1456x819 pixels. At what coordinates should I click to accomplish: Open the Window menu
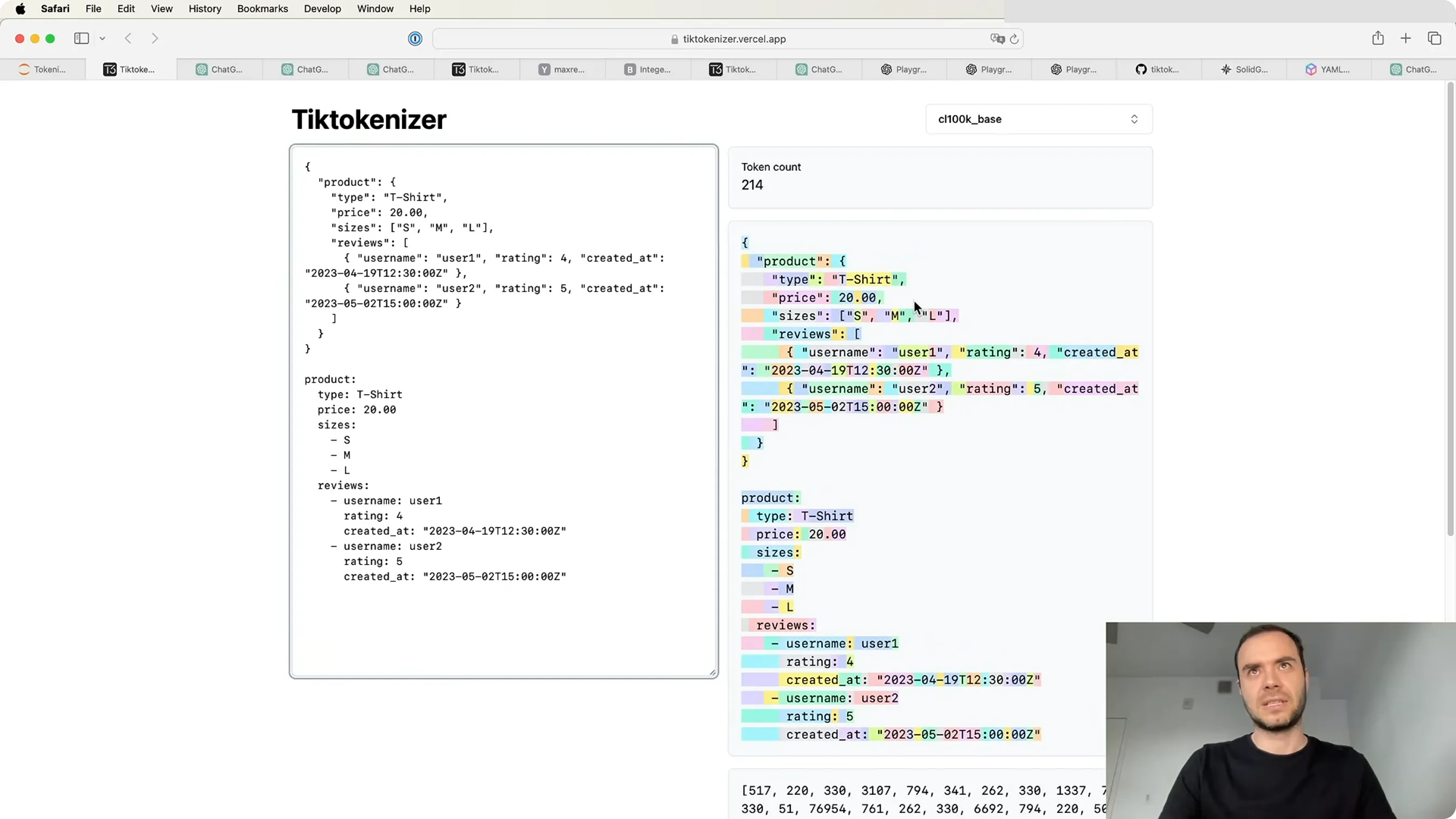[x=375, y=9]
